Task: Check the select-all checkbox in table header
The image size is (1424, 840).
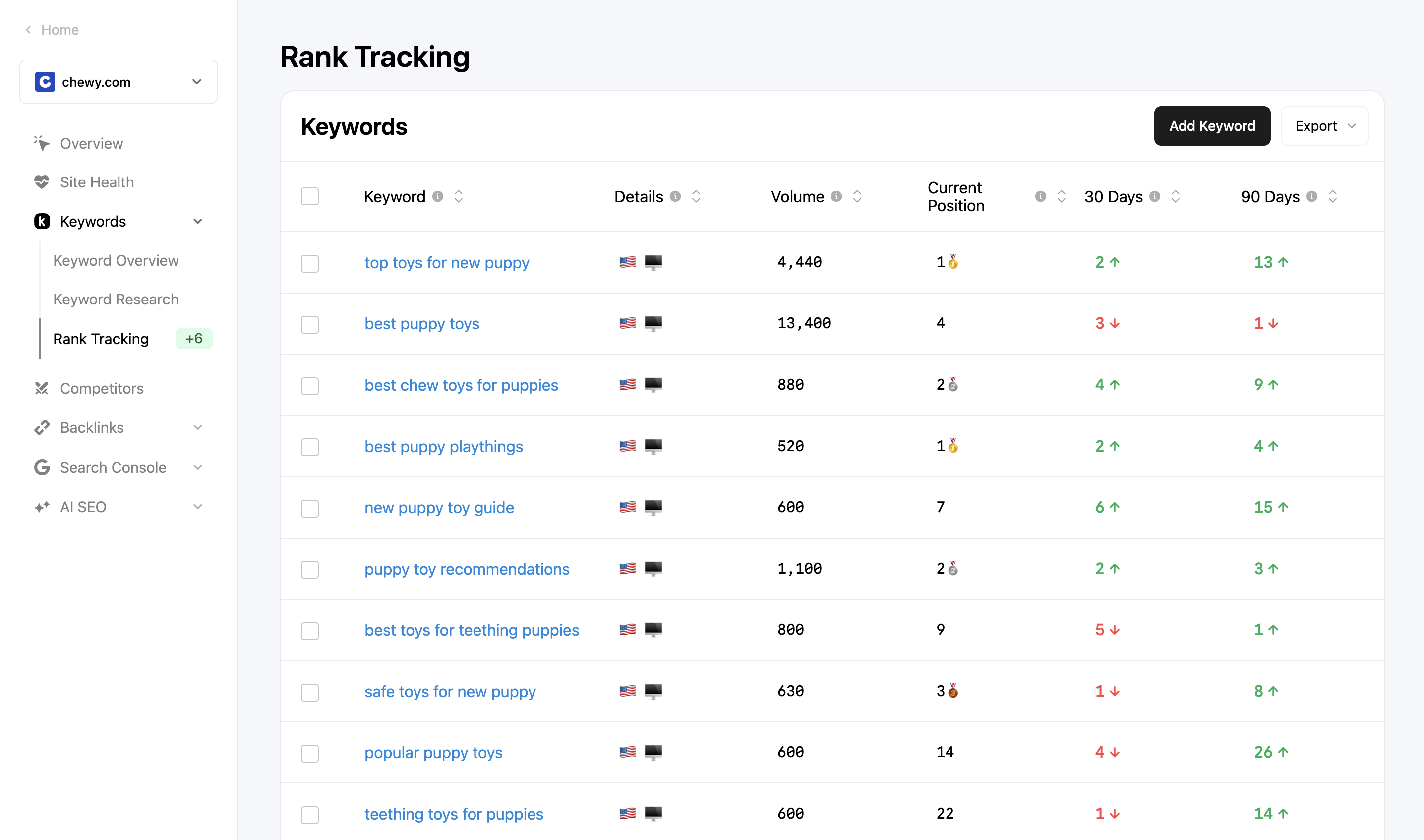Action: tap(309, 196)
